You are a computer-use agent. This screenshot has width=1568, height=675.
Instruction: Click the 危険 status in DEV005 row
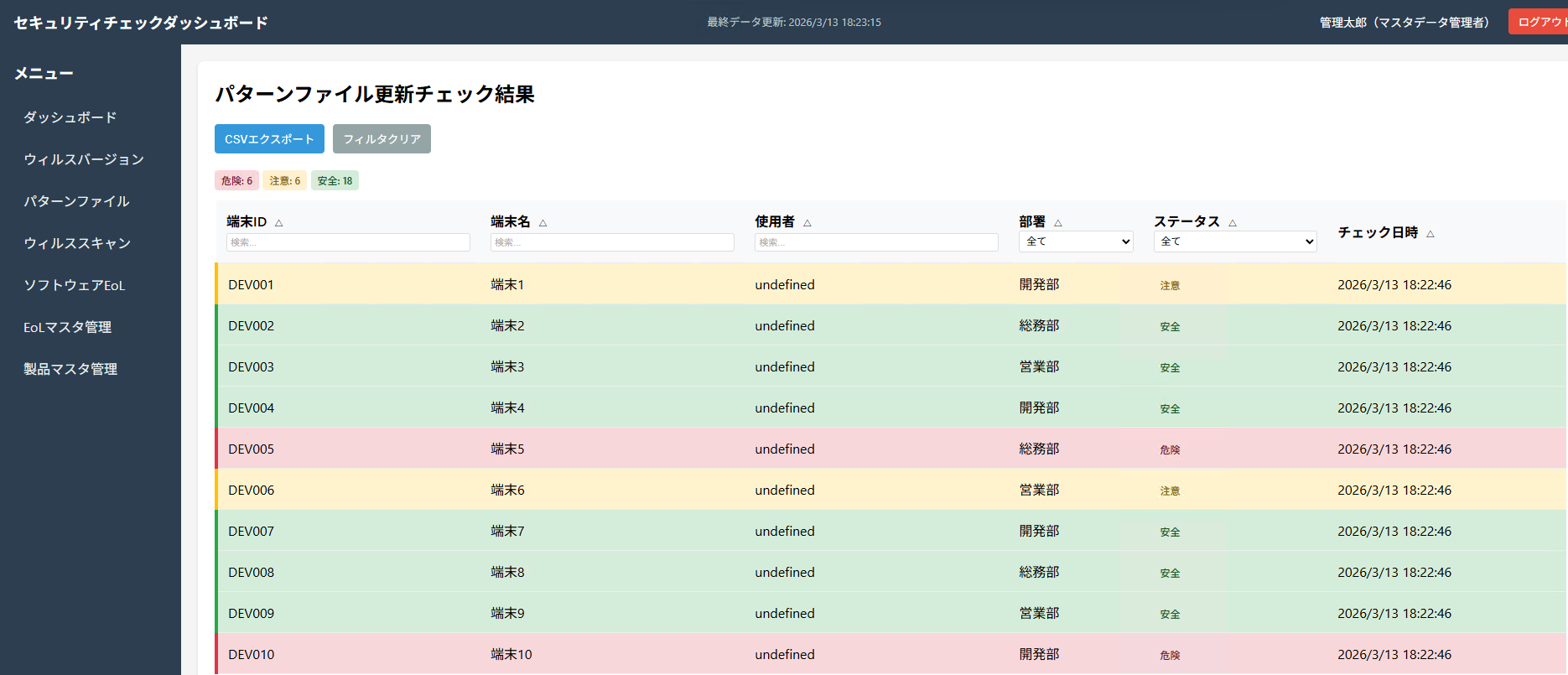[1170, 450]
